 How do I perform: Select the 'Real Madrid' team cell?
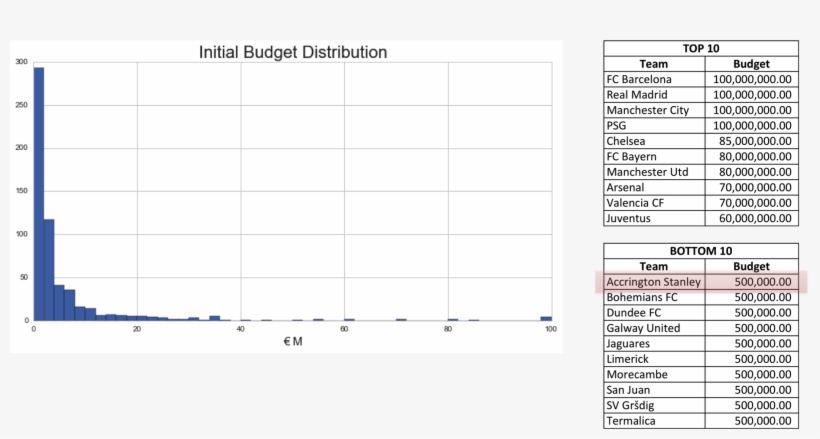tap(654, 95)
